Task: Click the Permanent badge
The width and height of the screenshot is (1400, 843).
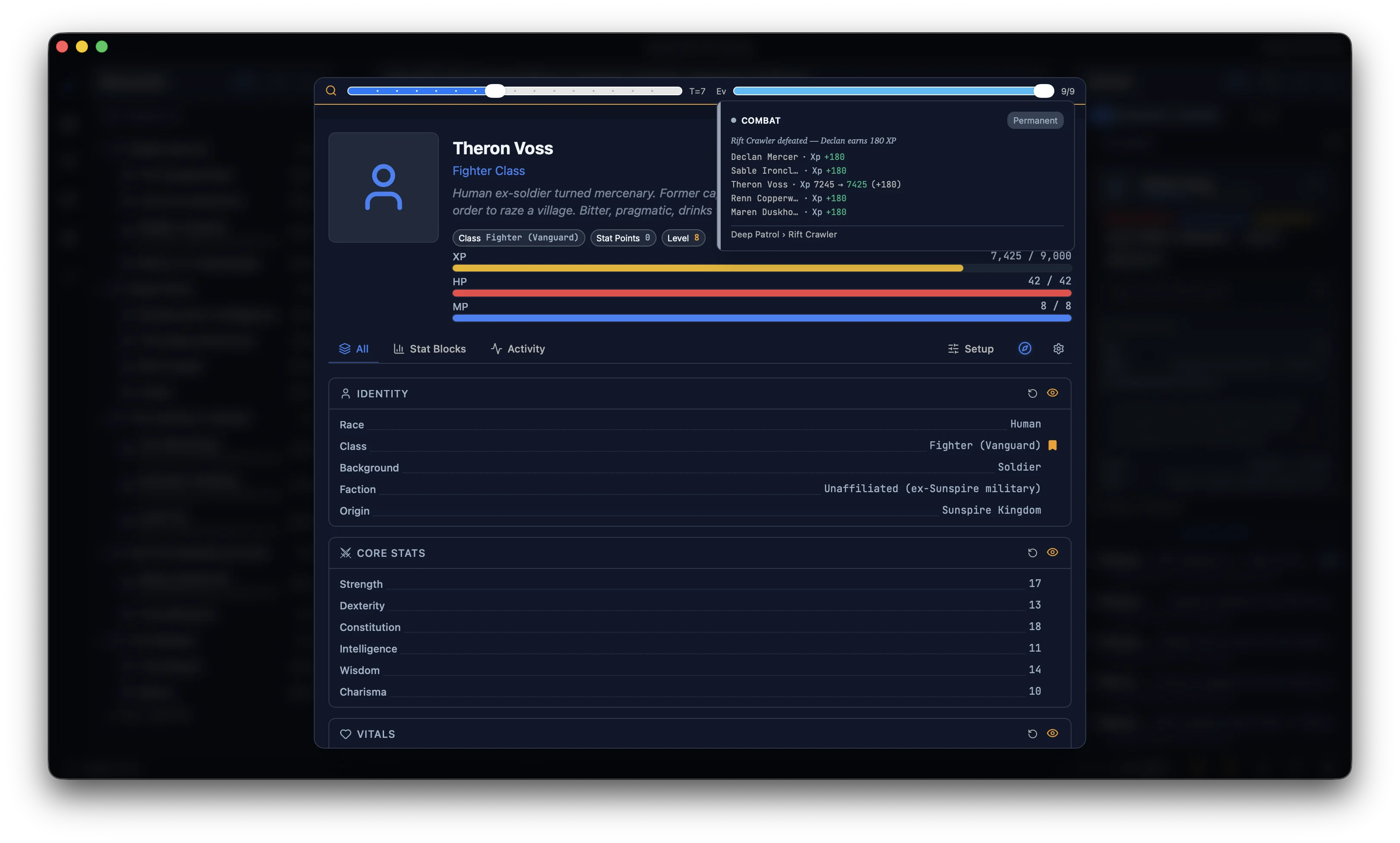Action: point(1035,120)
